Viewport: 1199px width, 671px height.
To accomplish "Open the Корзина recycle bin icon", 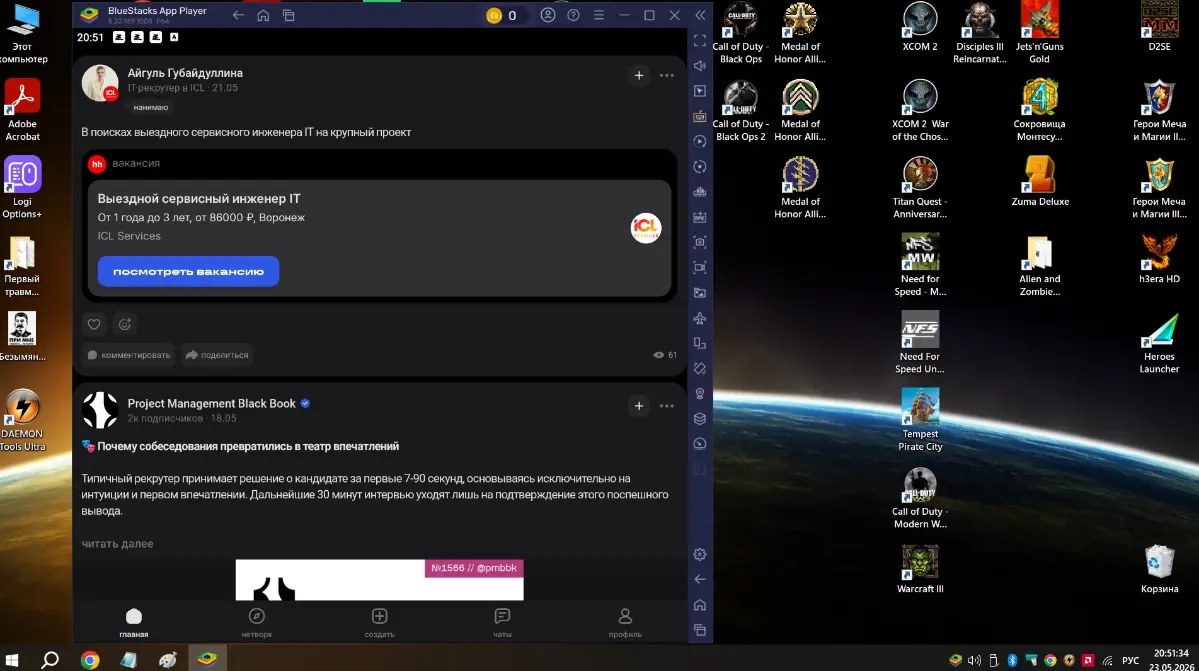I will click(x=1159, y=569).
